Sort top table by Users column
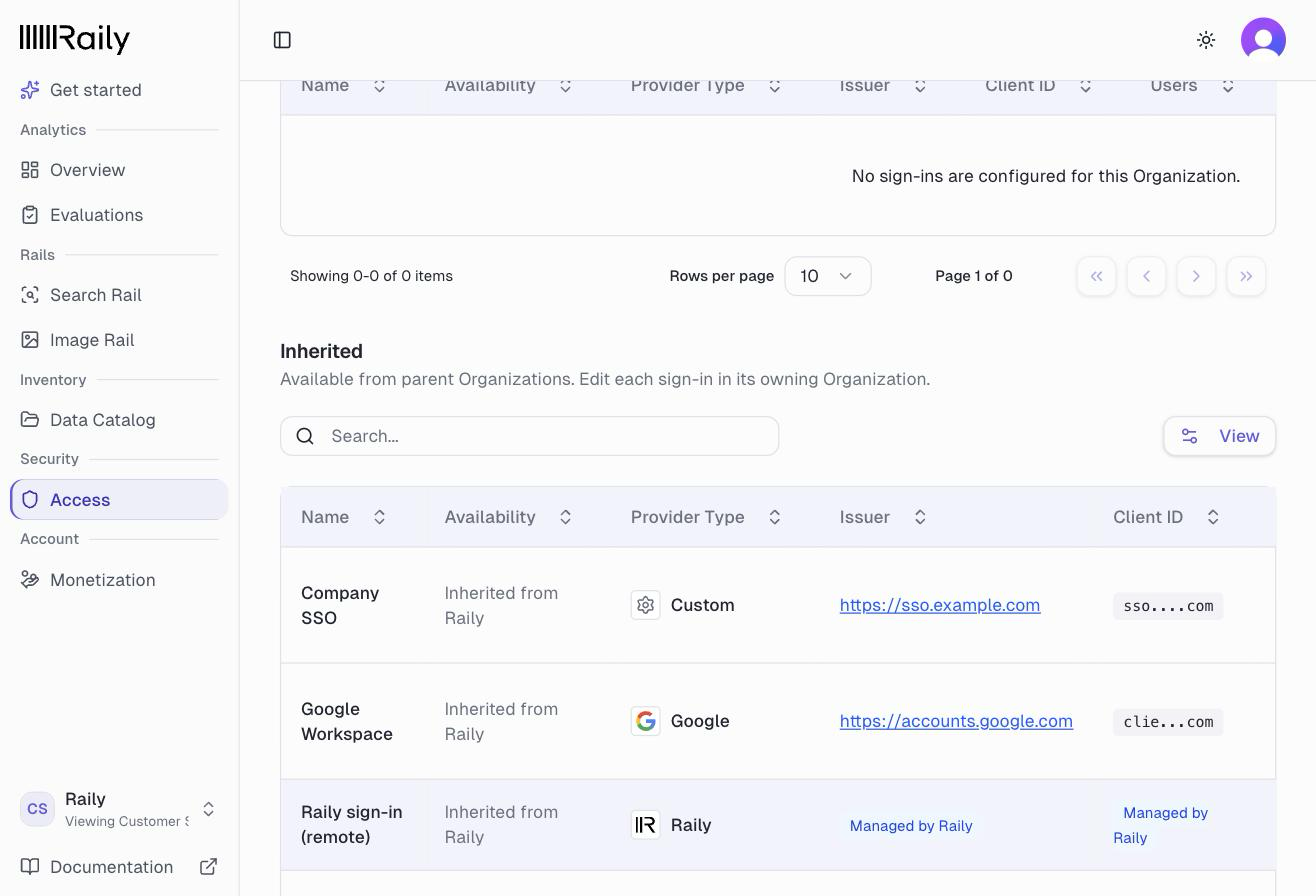 (x=1193, y=85)
